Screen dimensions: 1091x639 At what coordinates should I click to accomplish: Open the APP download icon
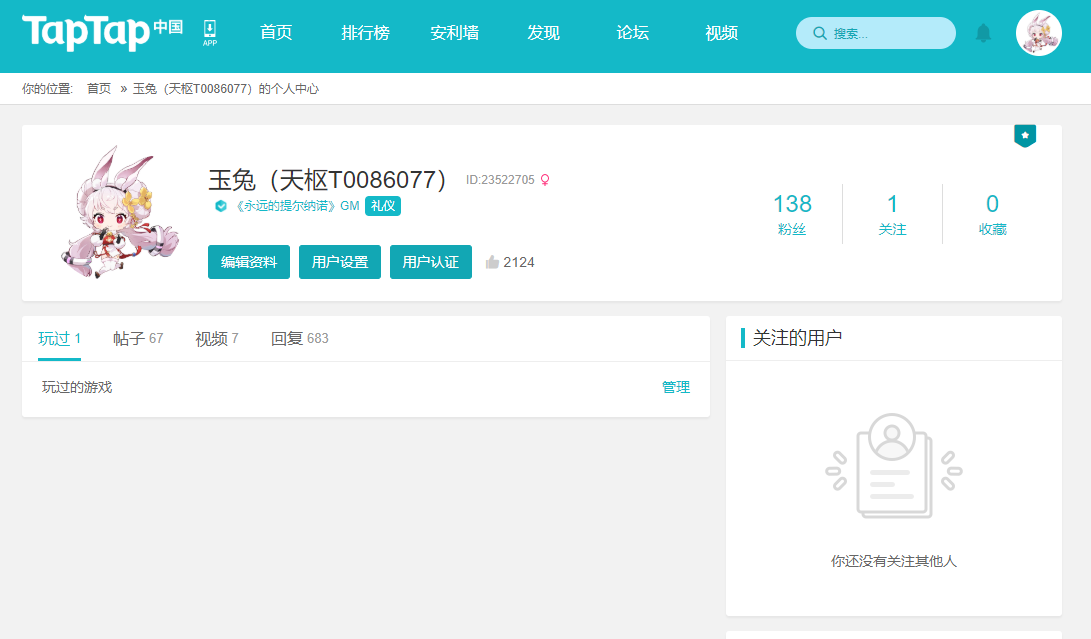[x=209, y=33]
